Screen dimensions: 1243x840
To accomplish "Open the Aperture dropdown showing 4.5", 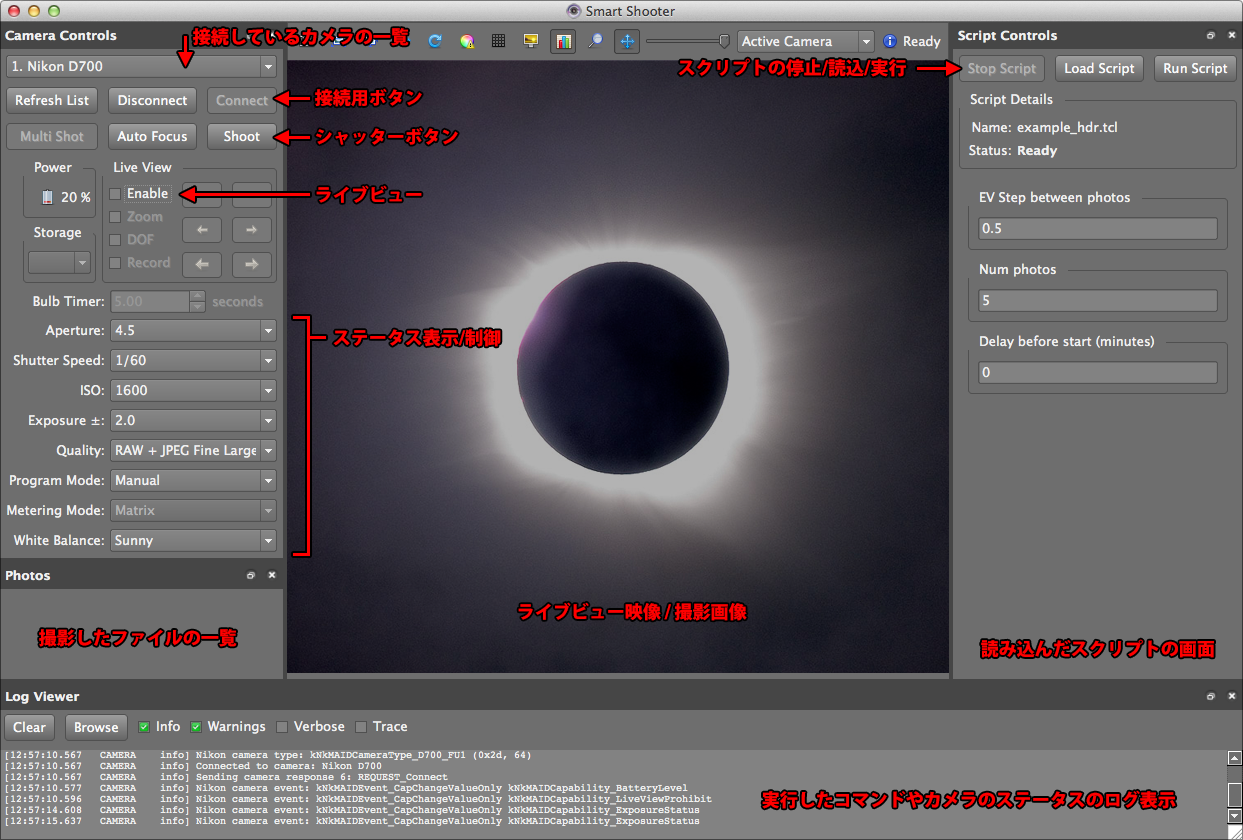I will tap(194, 330).
